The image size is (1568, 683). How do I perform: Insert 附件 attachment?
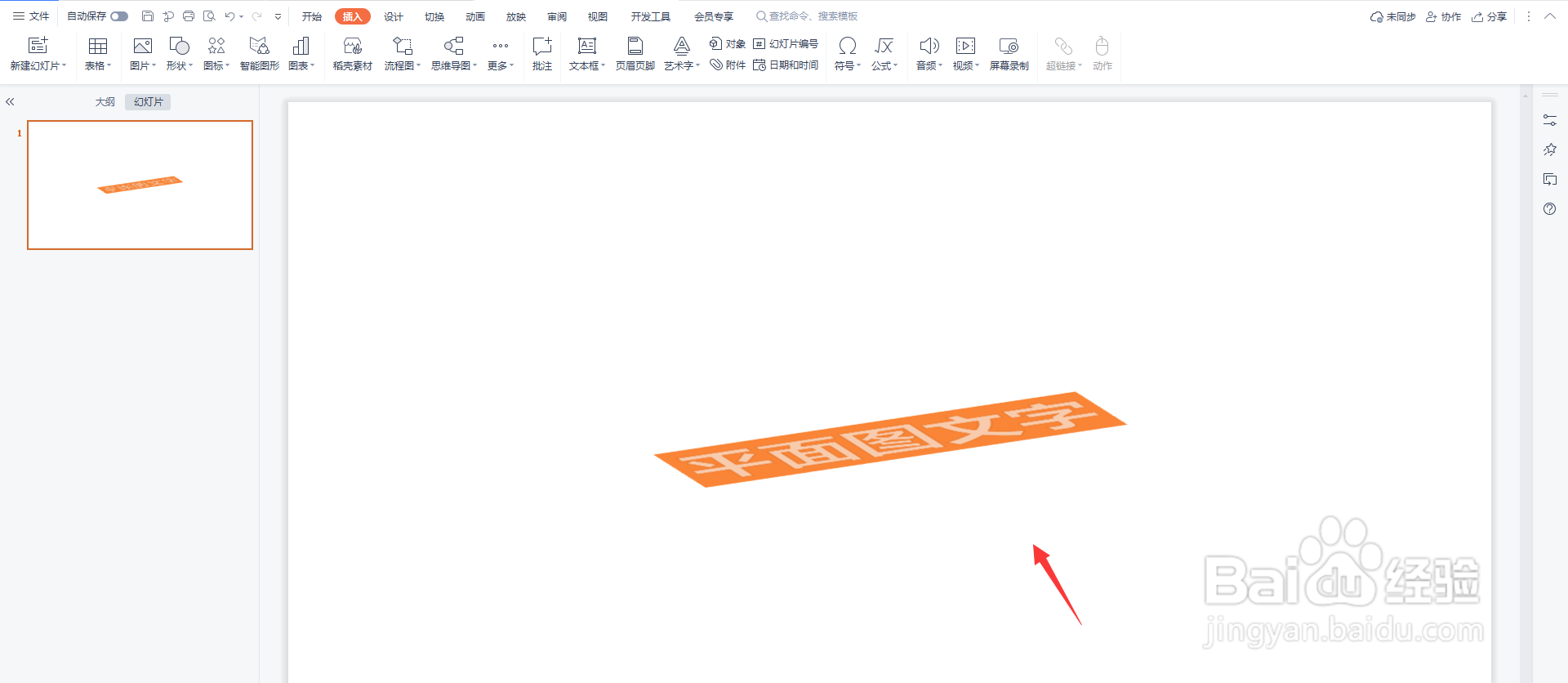[x=727, y=65]
